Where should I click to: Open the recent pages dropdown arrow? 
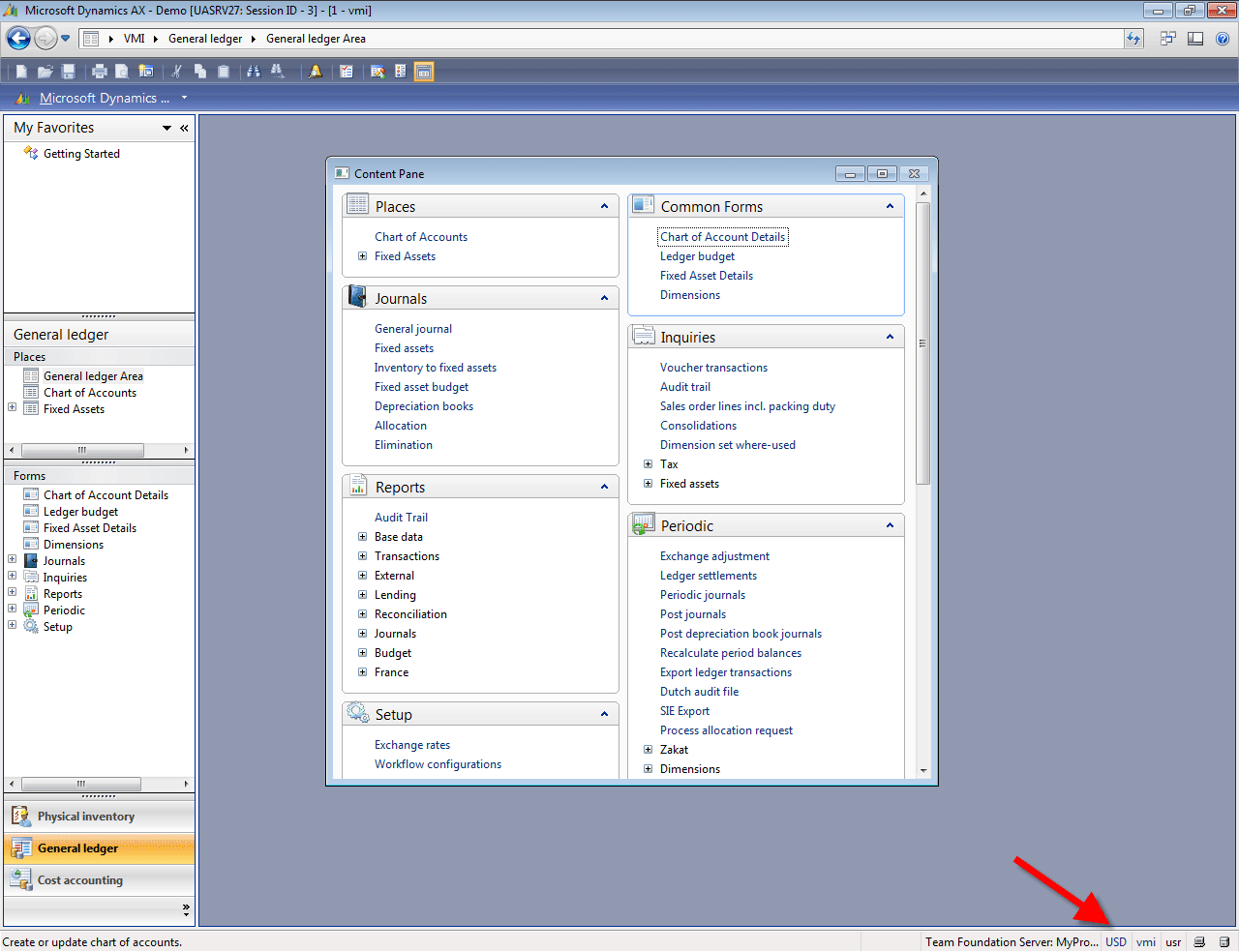click(x=66, y=39)
